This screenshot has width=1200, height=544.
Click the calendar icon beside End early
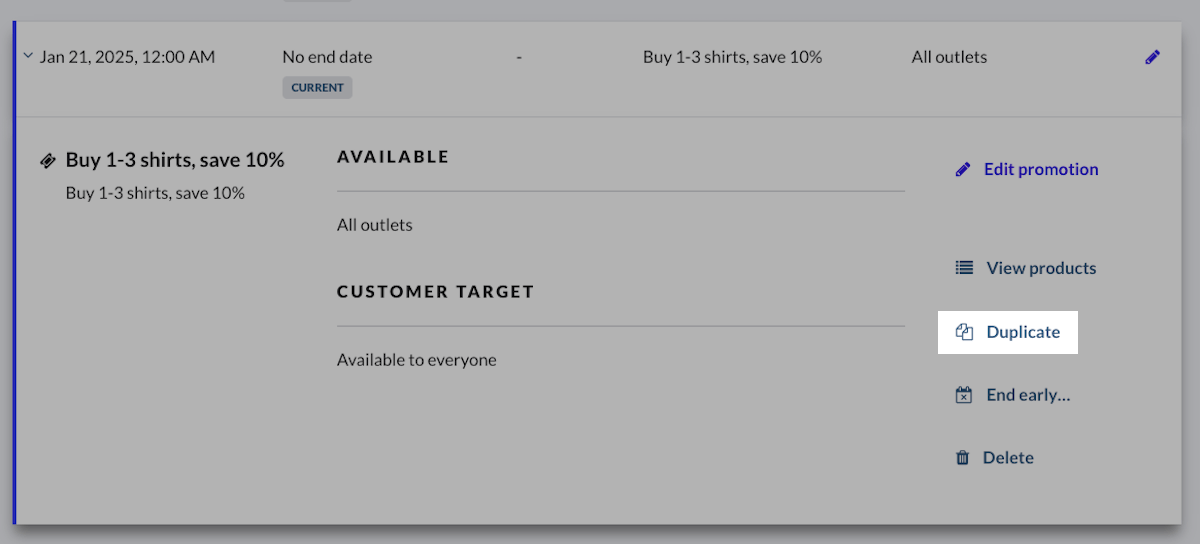(964, 395)
